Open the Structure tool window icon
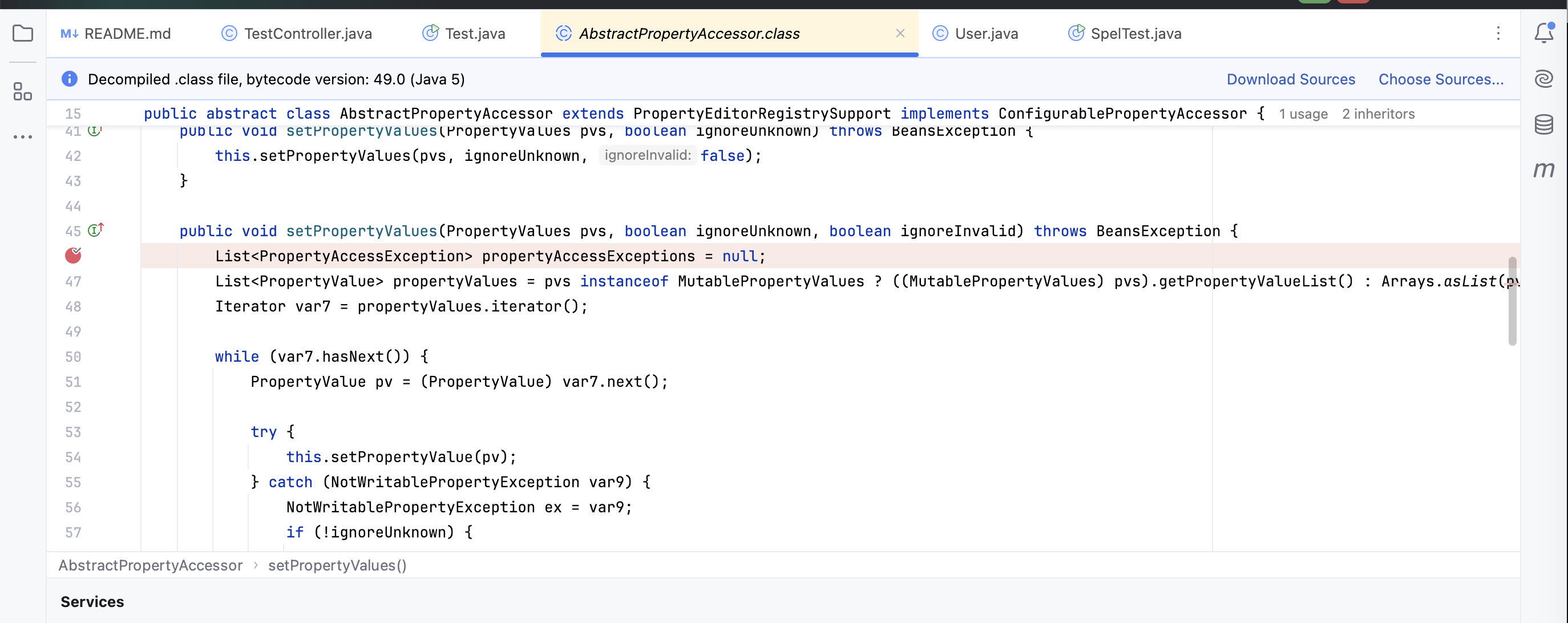 tap(22, 92)
